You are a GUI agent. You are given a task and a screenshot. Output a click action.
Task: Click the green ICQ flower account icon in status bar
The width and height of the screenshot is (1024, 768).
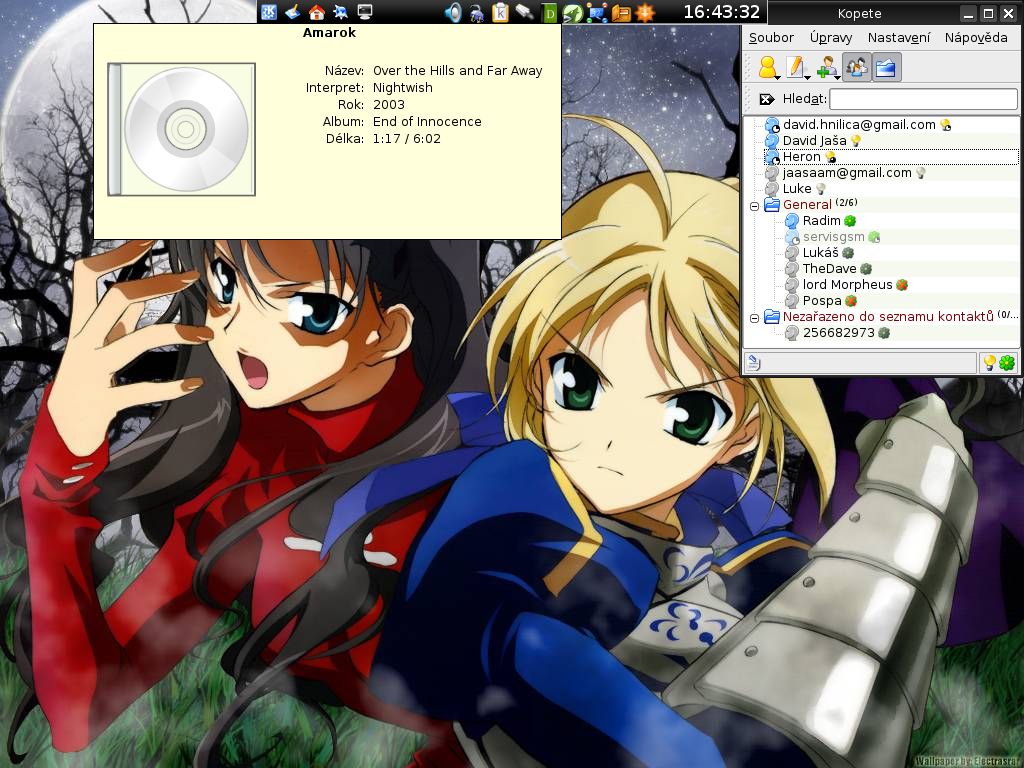1007,362
